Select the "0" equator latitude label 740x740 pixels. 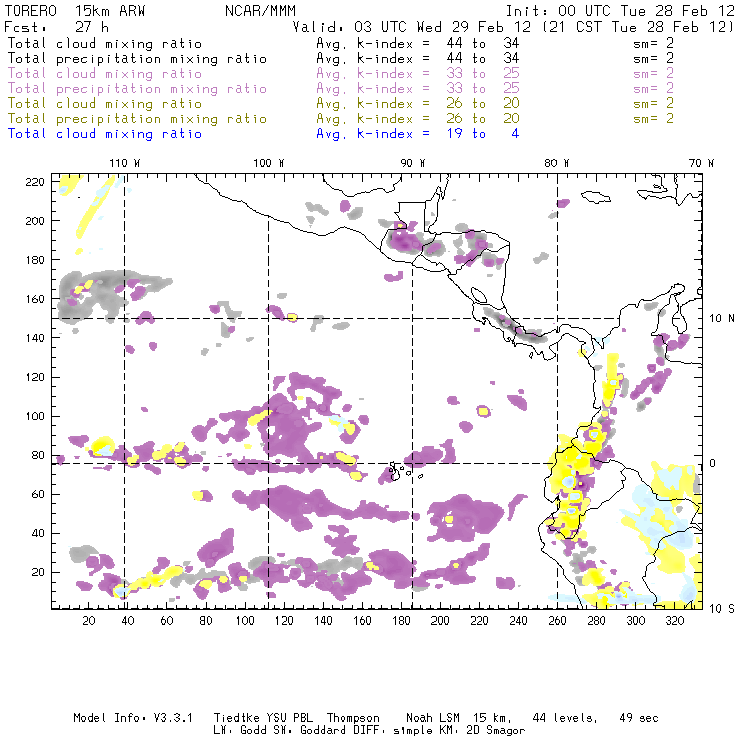point(713,463)
